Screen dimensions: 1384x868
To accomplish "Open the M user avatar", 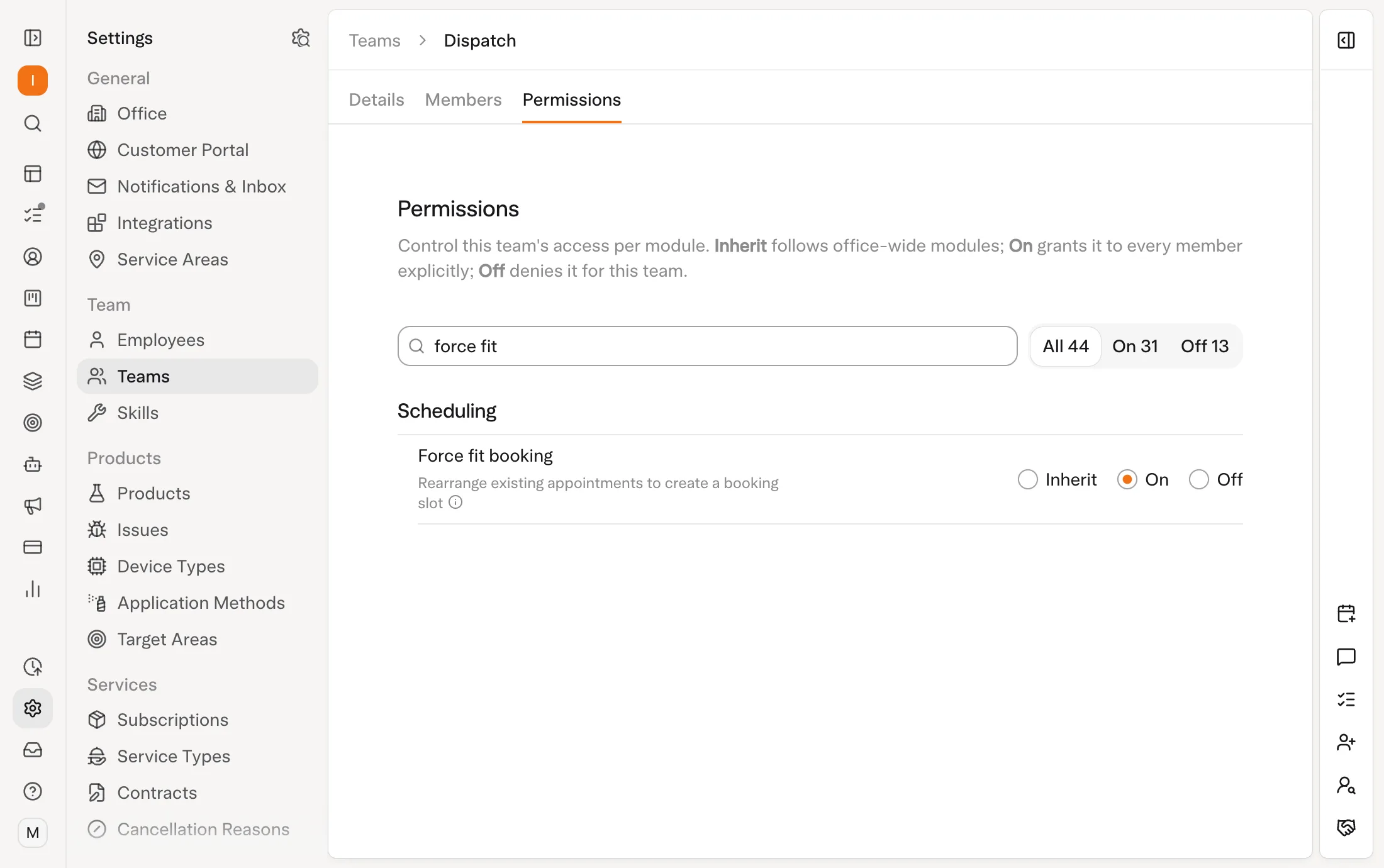I will [33, 833].
